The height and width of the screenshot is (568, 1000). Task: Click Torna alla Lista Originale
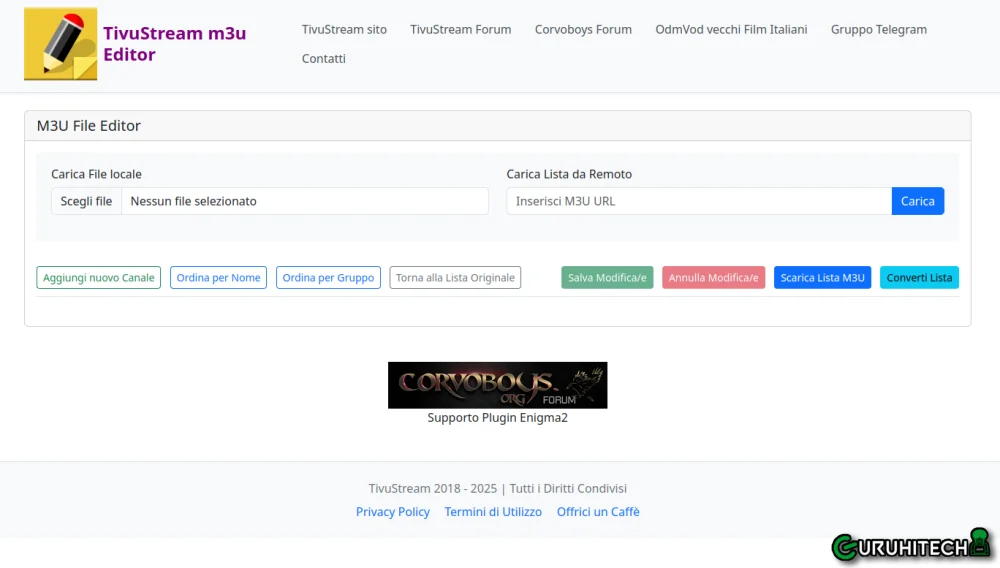click(455, 277)
